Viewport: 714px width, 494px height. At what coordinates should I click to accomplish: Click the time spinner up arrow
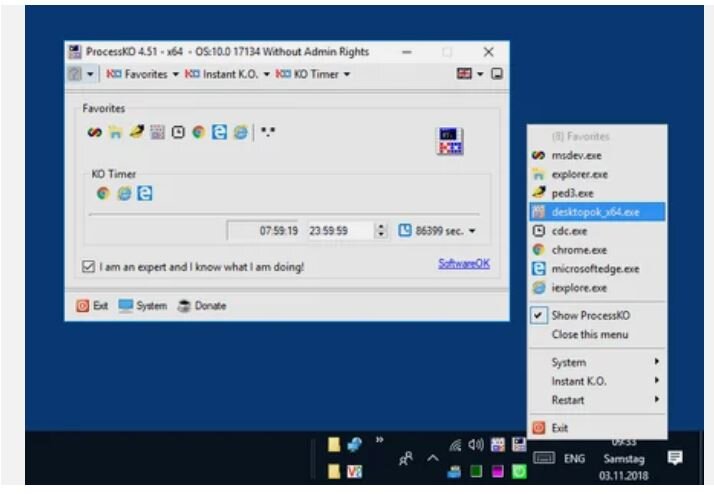point(381,226)
